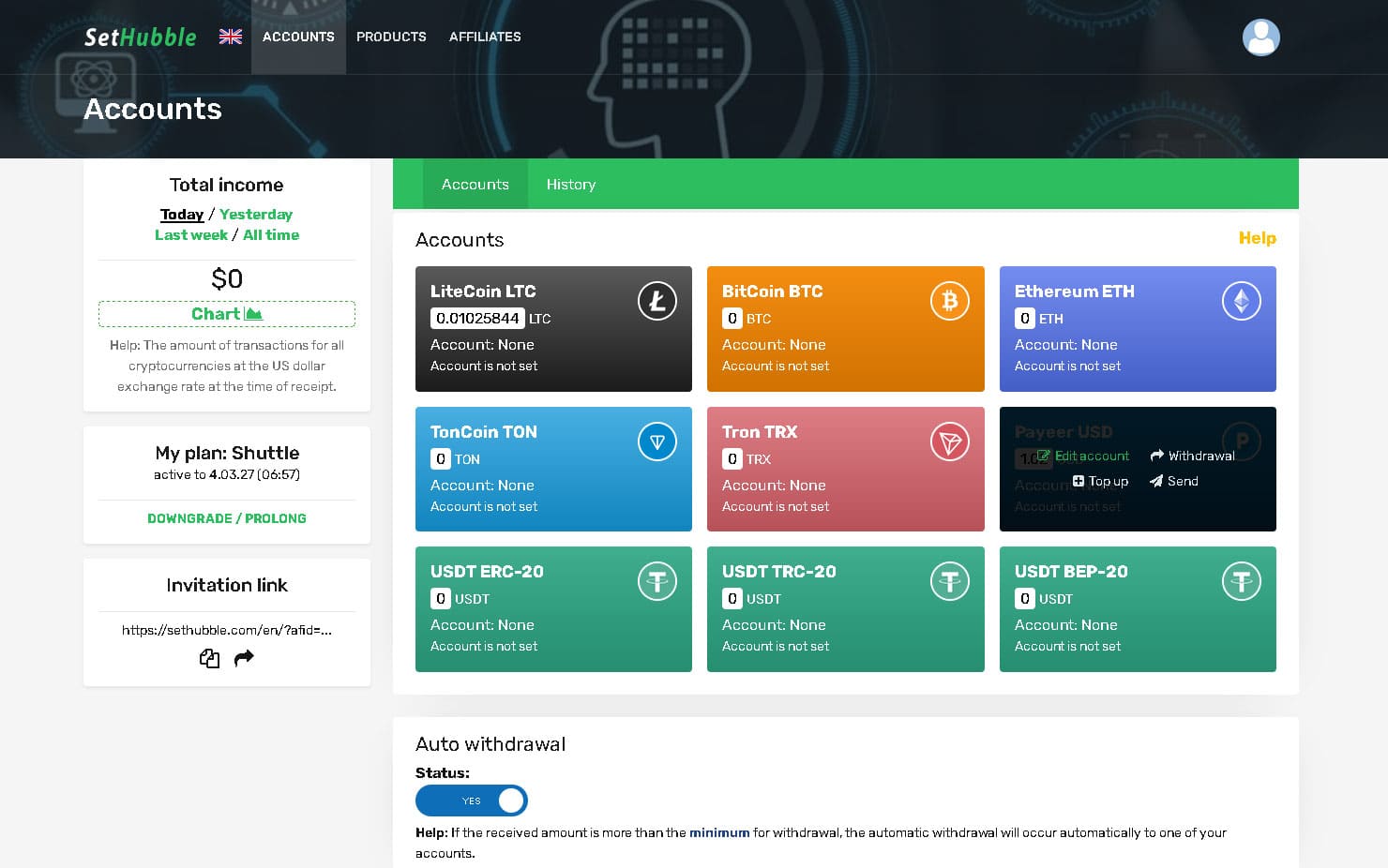Open the Ethereum ETH diamond icon
Image resolution: width=1388 pixels, height=868 pixels.
[1242, 301]
